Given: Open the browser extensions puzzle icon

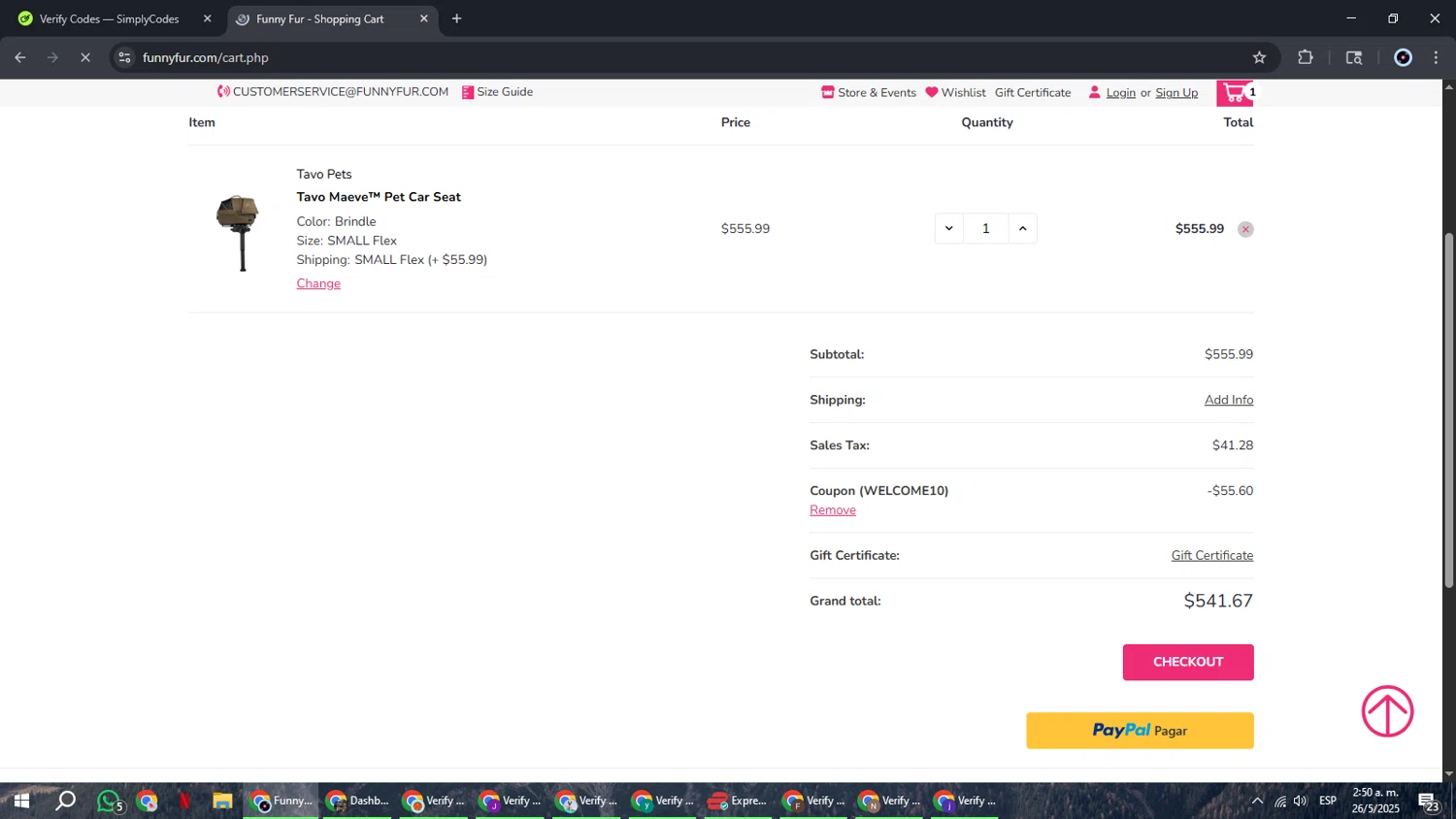Looking at the screenshot, I should 1306,57.
